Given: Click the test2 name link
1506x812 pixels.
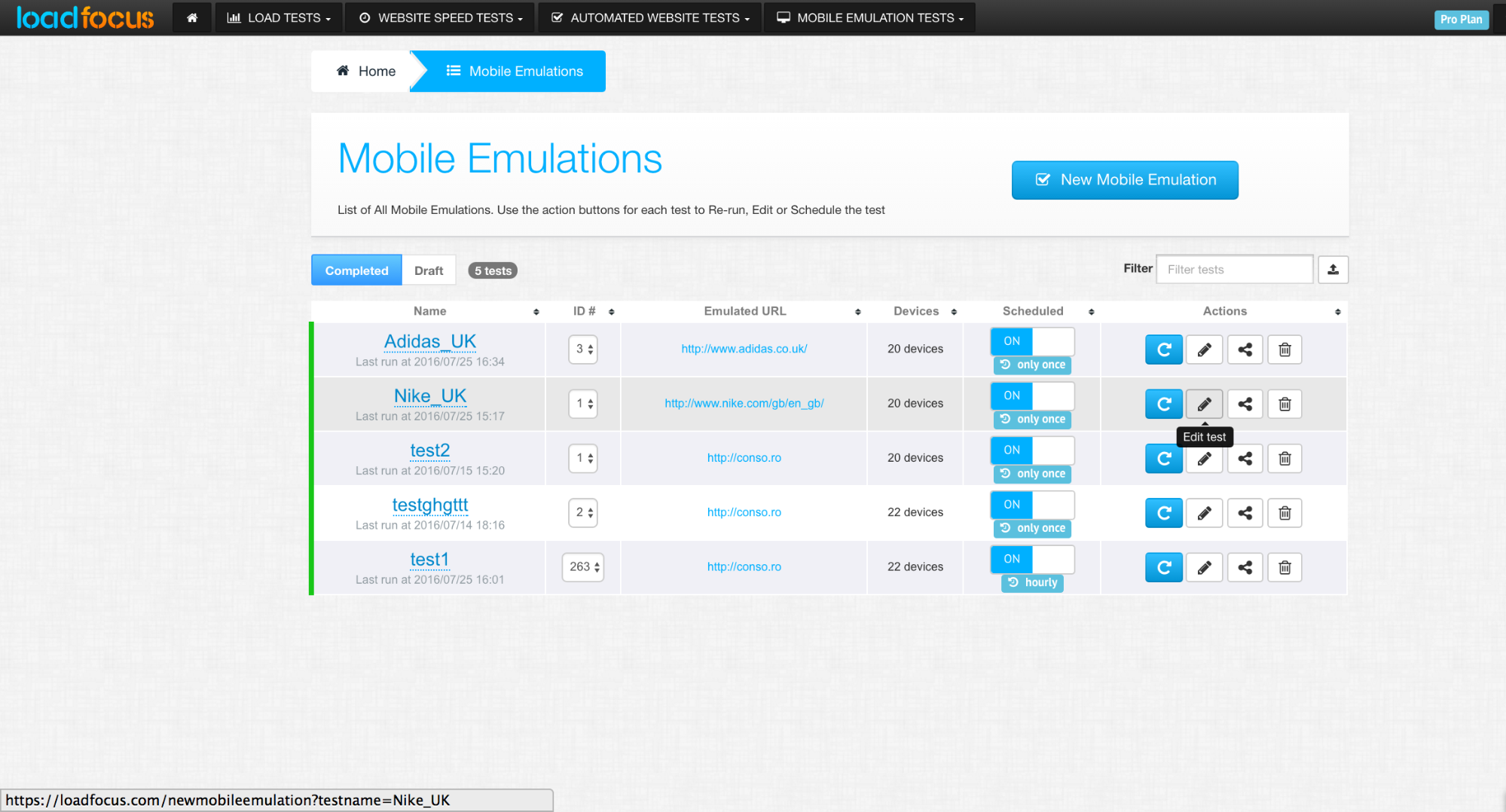Looking at the screenshot, I should point(429,450).
